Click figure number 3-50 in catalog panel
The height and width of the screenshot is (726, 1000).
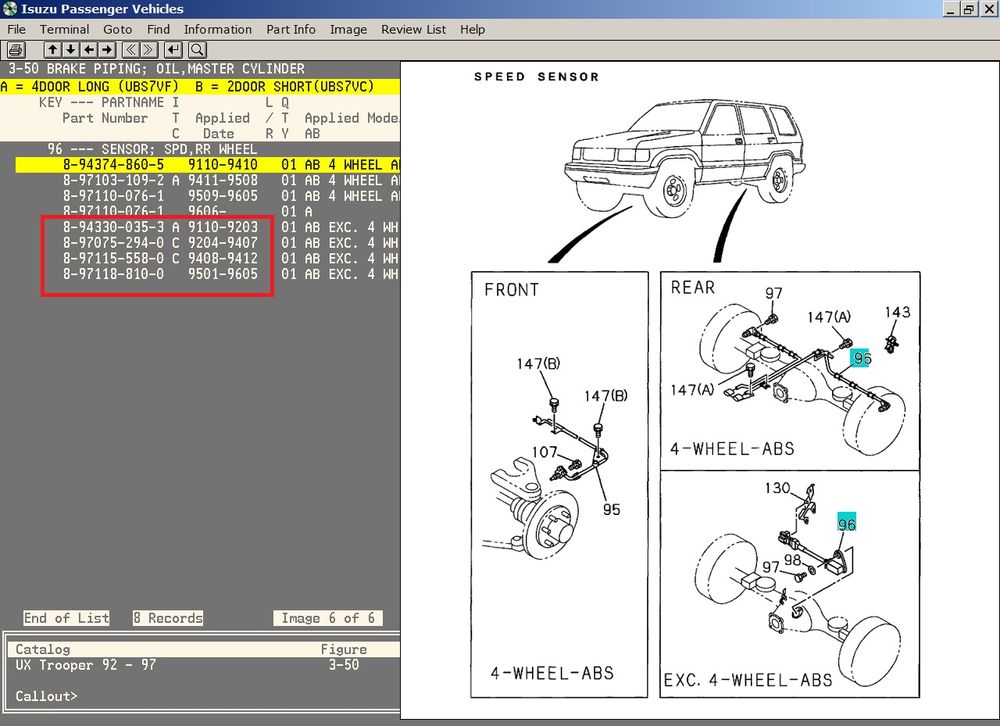tap(344, 665)
